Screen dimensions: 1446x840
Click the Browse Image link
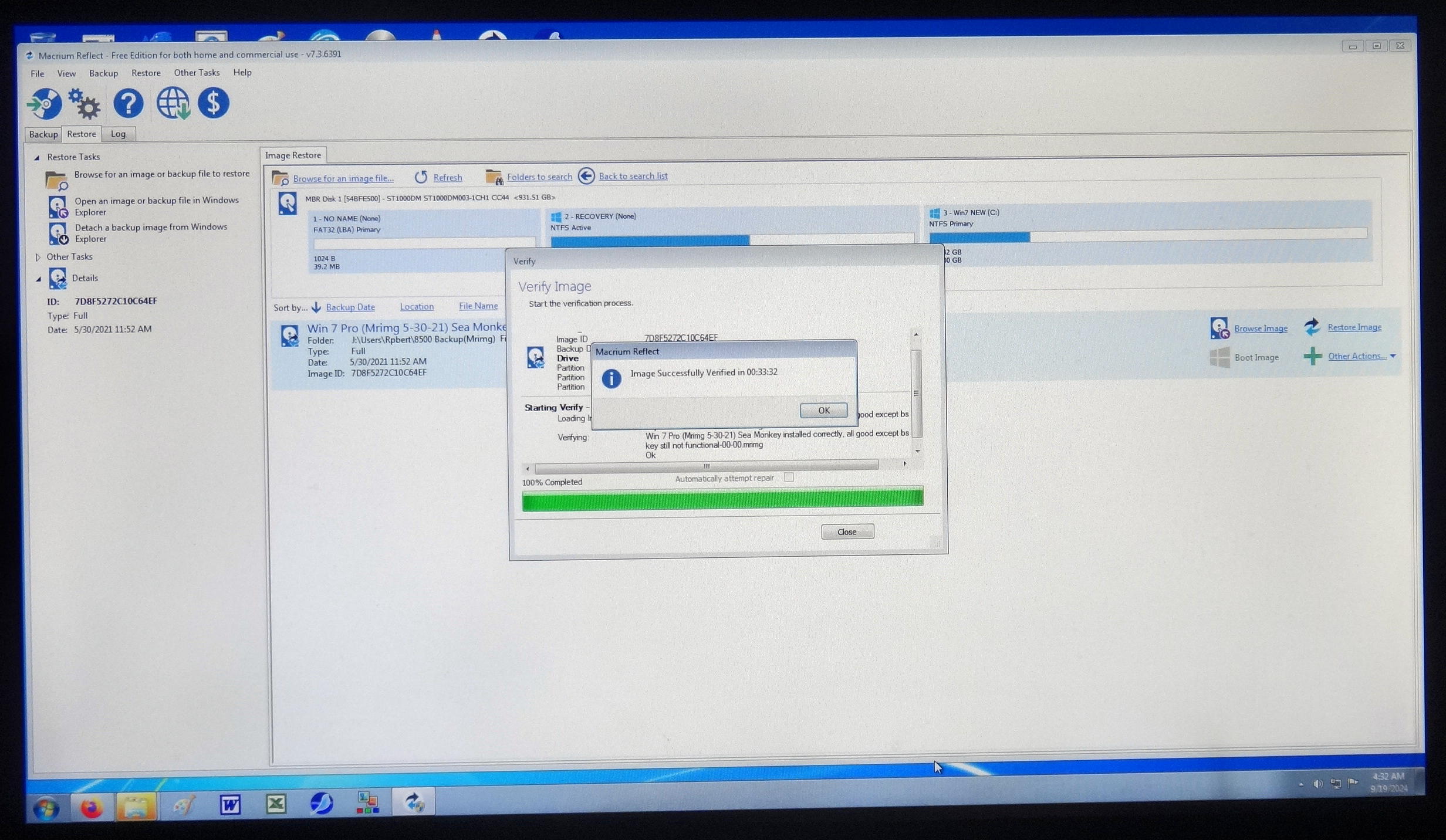coord(1261,328)
